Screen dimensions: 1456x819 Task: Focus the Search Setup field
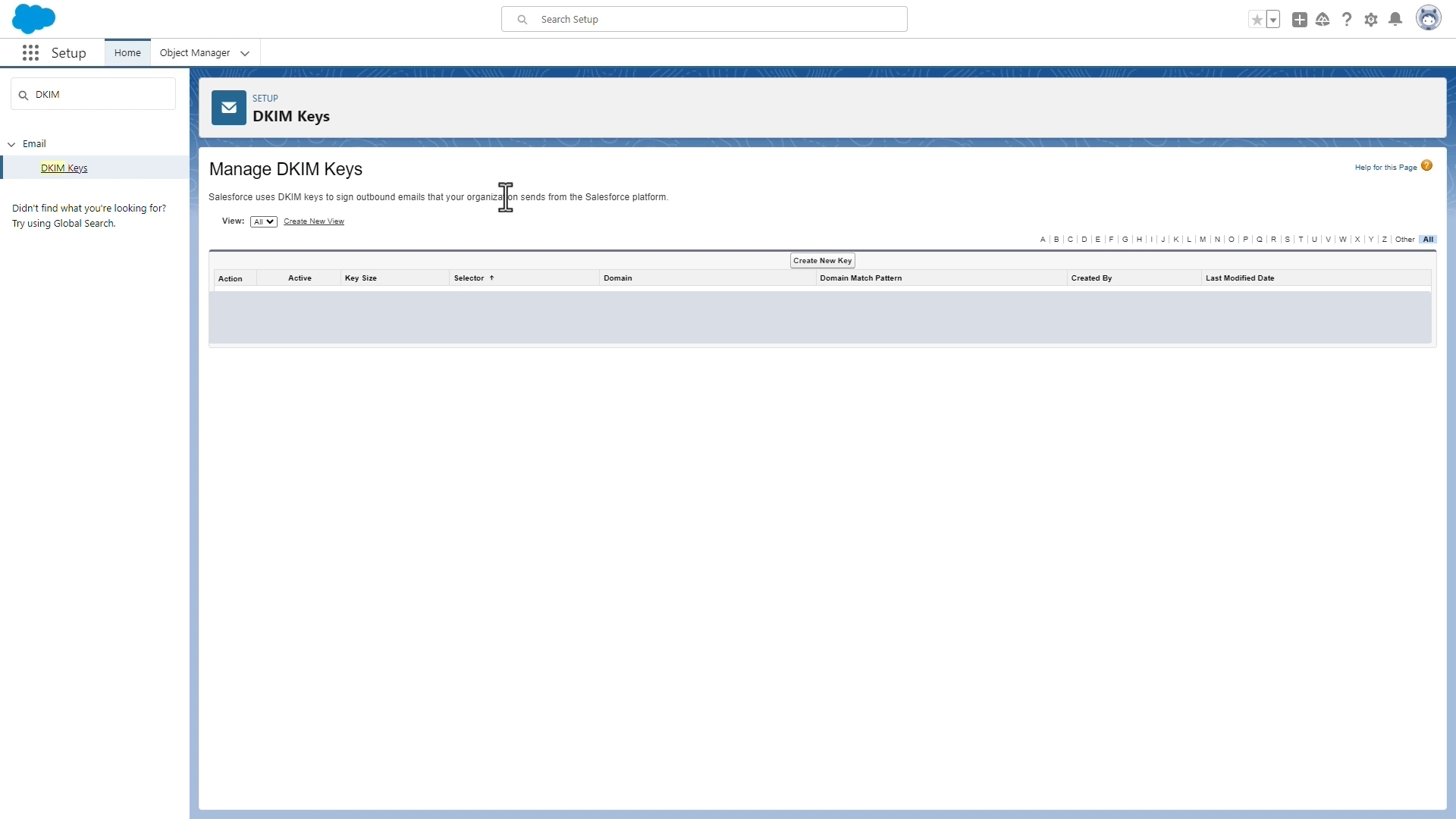tap(704, 20)
